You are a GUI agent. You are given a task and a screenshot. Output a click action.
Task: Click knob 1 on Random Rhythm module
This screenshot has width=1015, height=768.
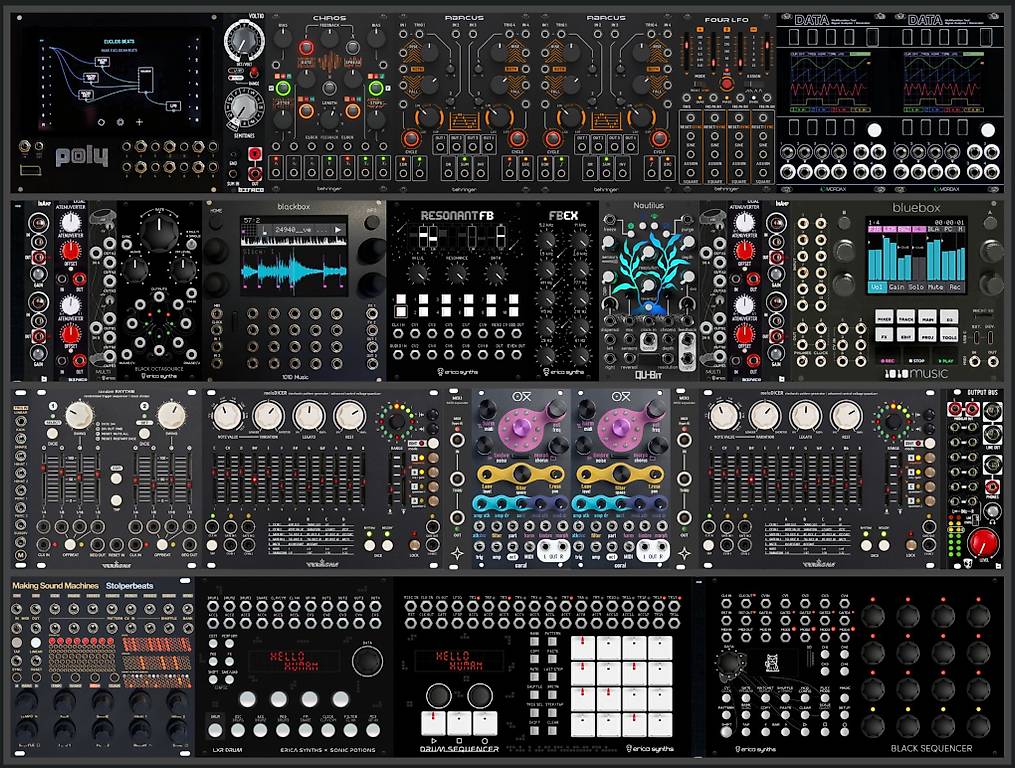(78, 416)
